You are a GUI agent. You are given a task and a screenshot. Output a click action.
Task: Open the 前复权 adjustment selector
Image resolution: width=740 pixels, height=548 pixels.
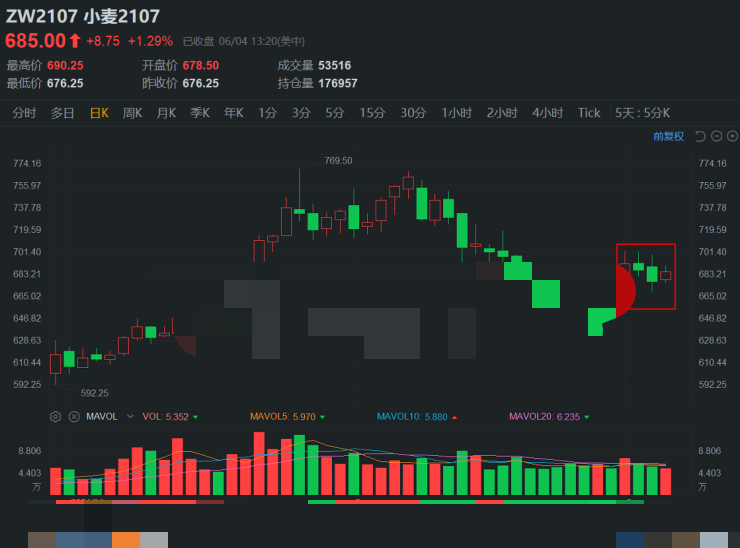(668, 136)
